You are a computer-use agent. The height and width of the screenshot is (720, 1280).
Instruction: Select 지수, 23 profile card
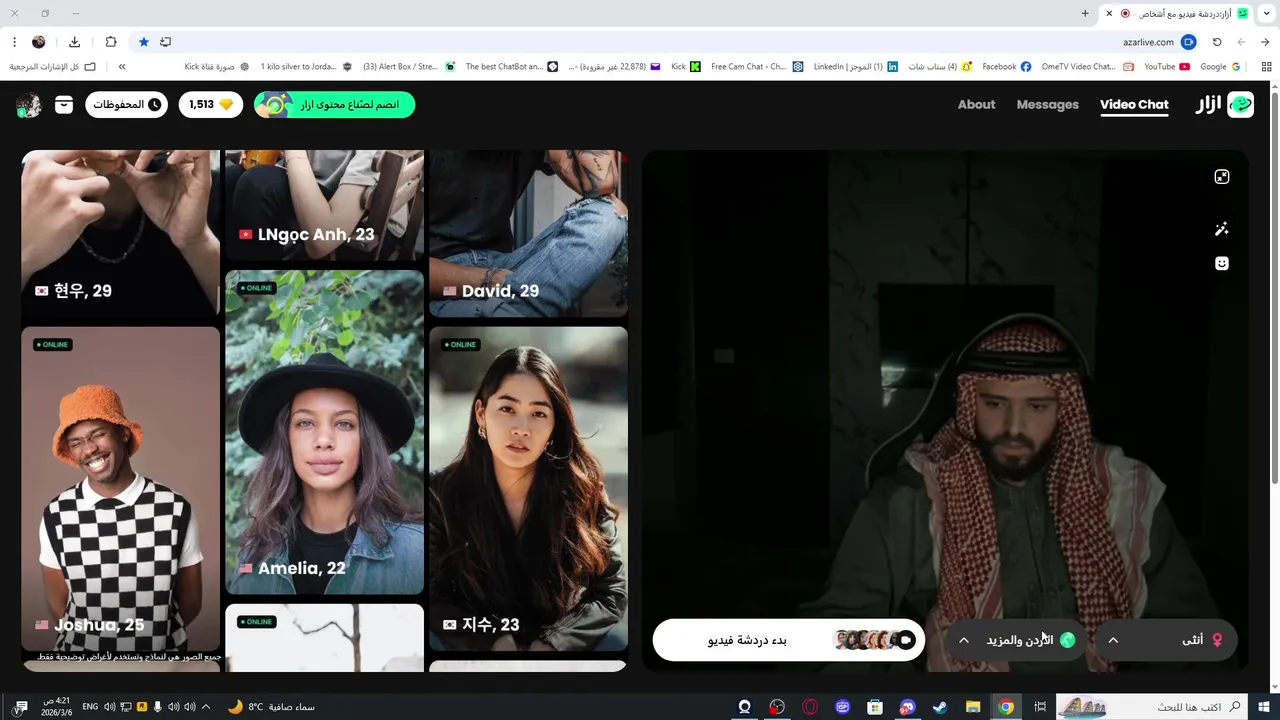pyautogui.click(x=529, y=490)
